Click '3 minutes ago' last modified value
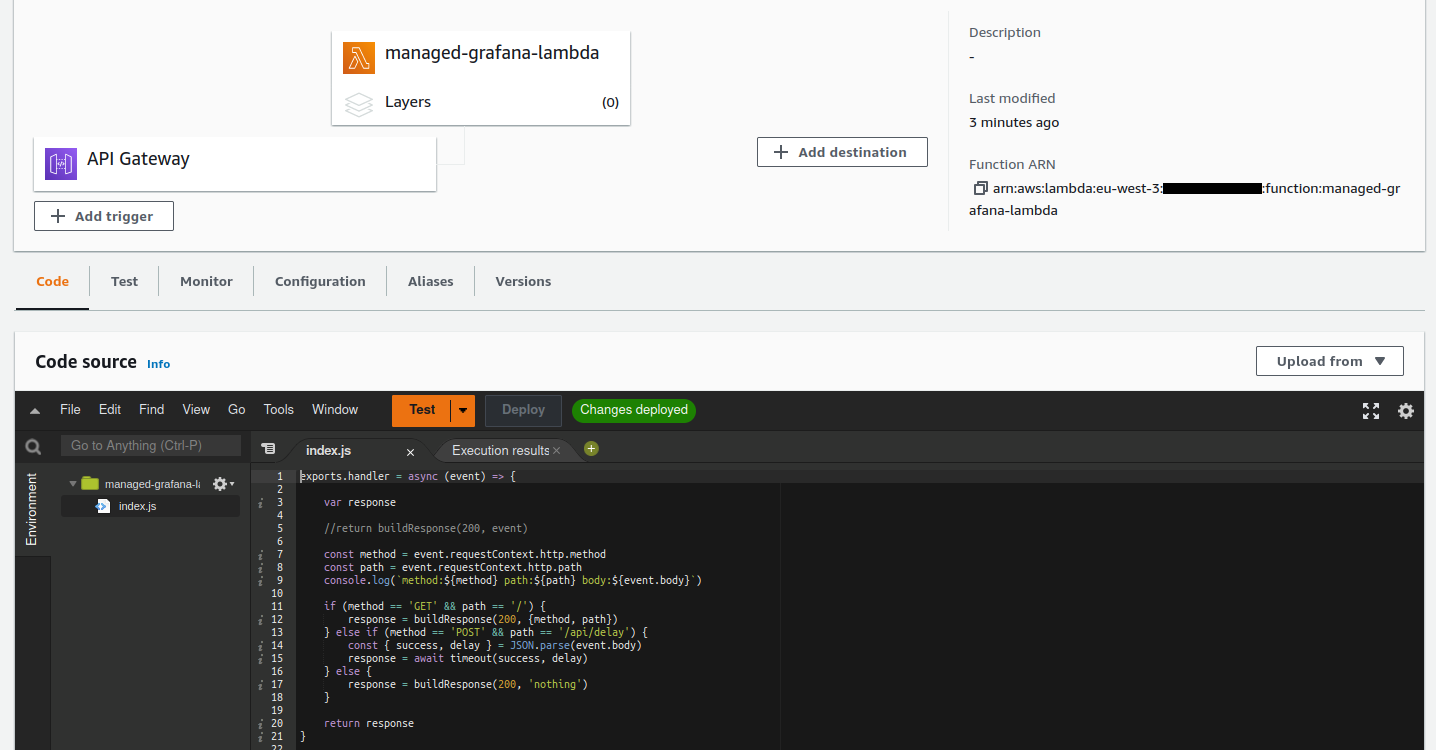Viewport: 1436px width, 750px height. point(1014,123)
